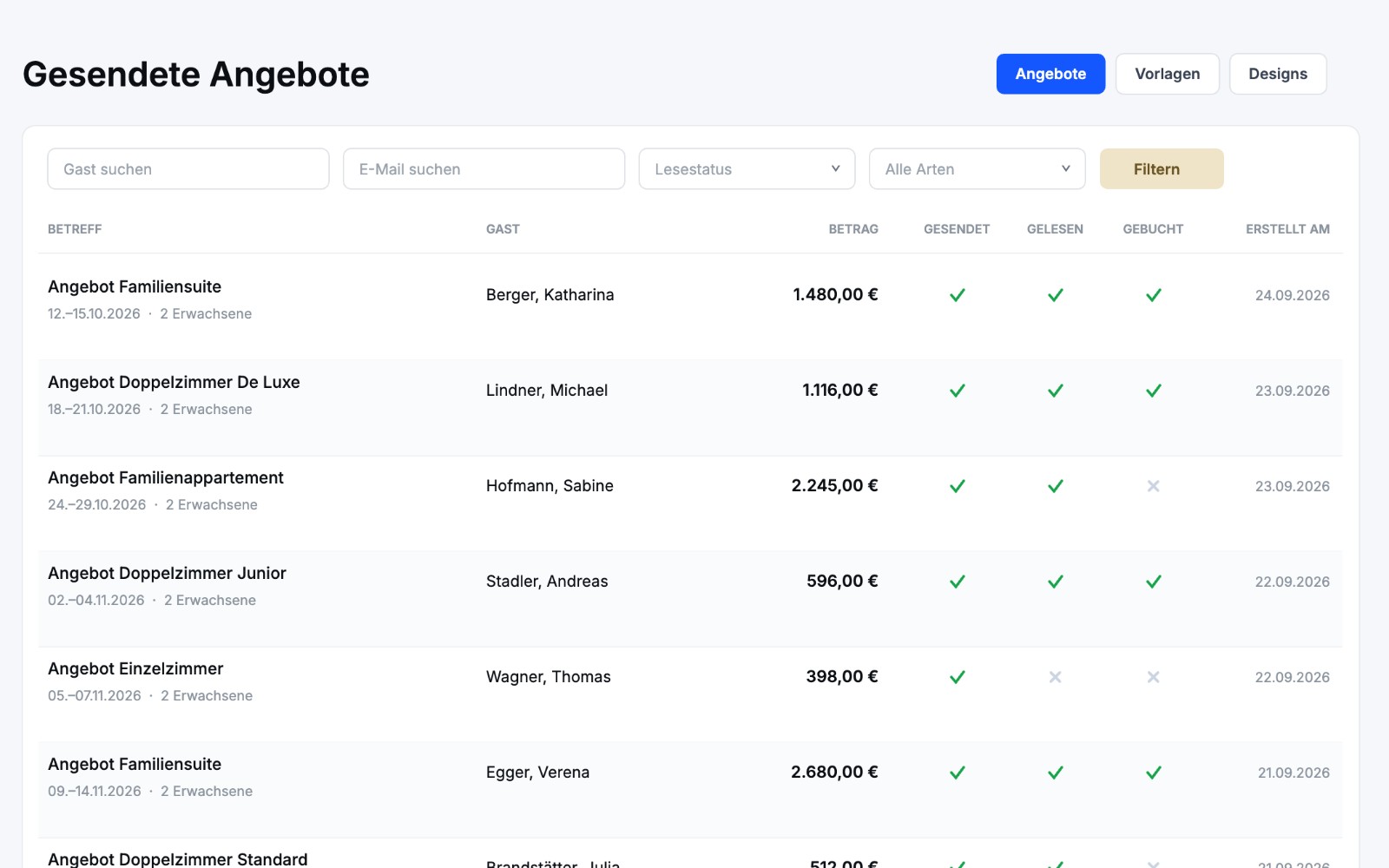Click creation date 21.09.2026 for Egger, Verena
Image resolution: width=1389 pixels, height=868 pixels.
1294,773
